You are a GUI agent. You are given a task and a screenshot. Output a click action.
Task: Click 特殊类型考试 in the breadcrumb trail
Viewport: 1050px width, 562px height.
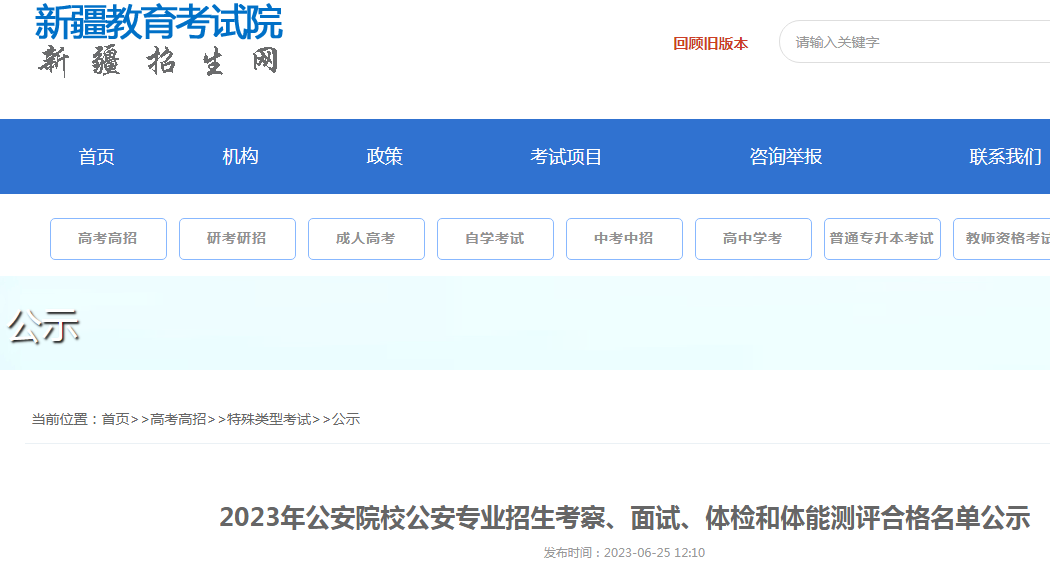(269, 419)
